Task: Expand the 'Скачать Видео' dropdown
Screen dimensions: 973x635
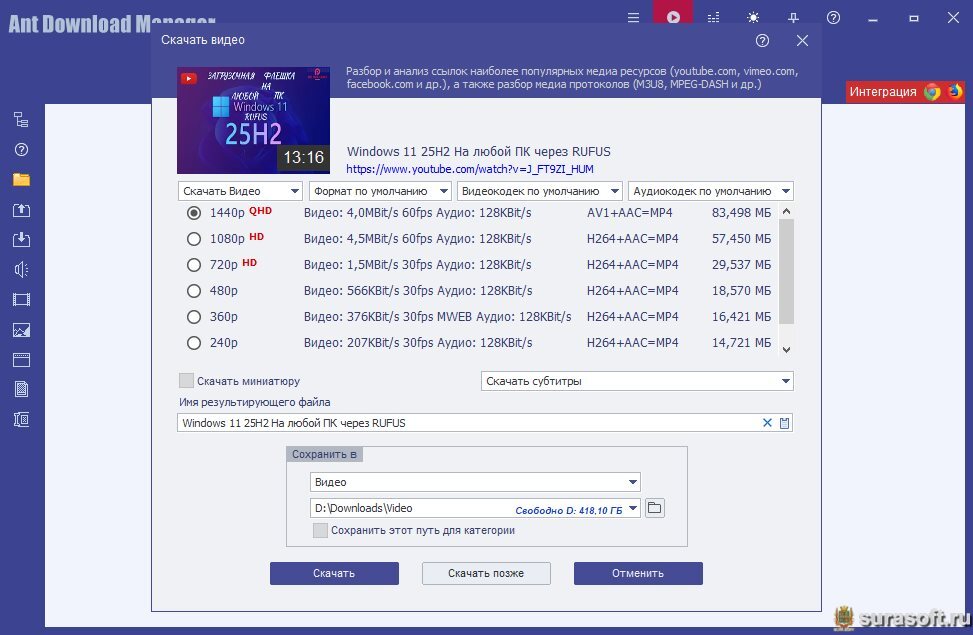Action: coord(240,191)
